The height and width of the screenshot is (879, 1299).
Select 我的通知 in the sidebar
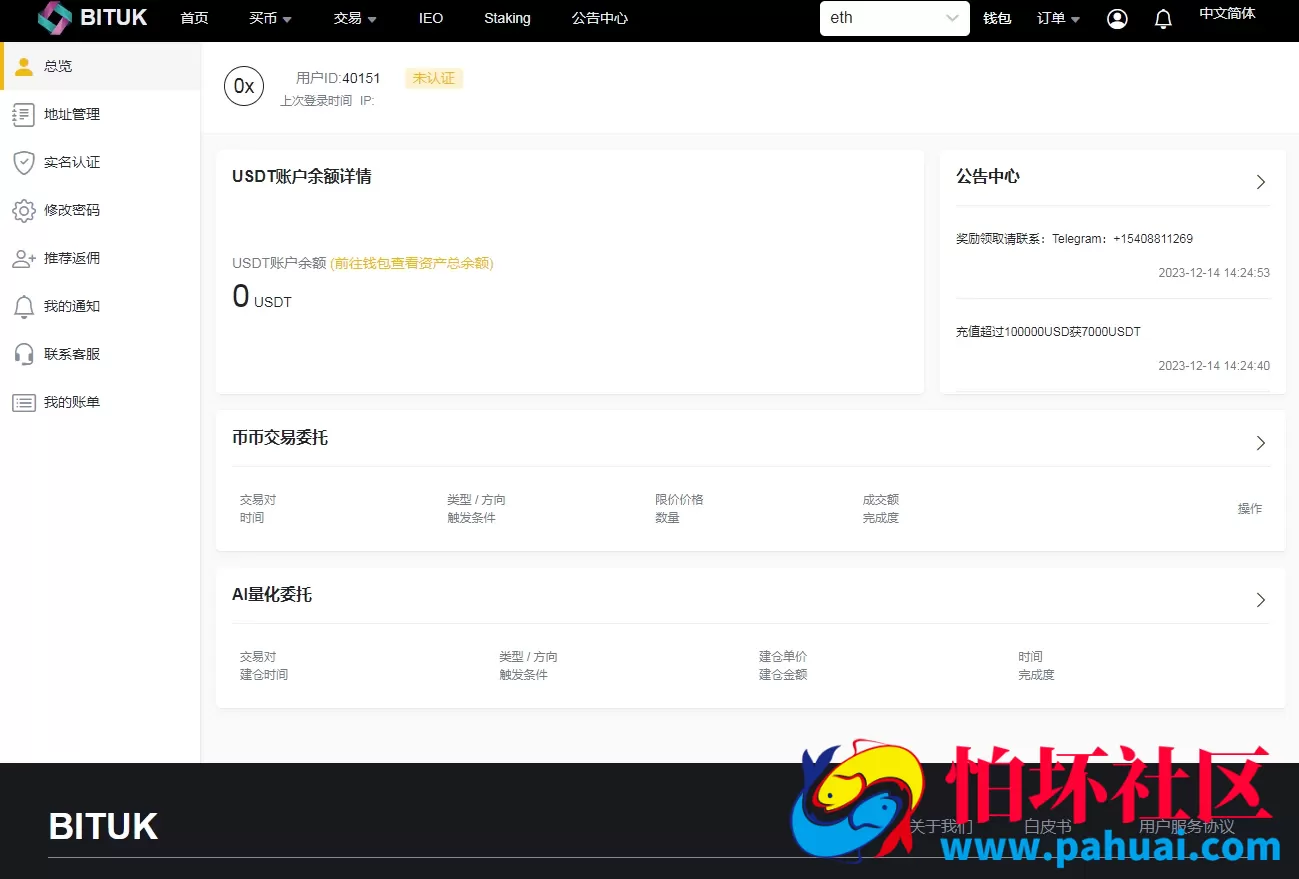100,306
